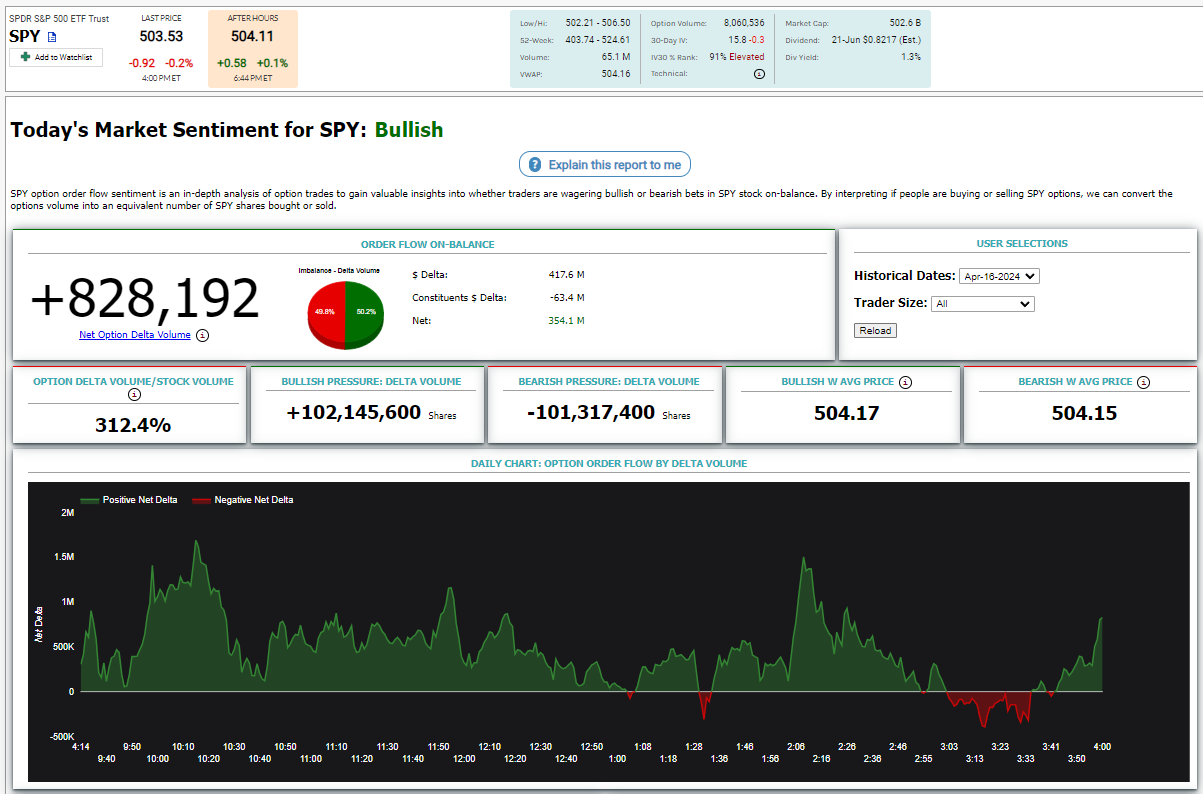Click the question mark icon in Explain button
Viewport: 1203px width, 794px height.
pyautogui.click(x=535, y=165)
